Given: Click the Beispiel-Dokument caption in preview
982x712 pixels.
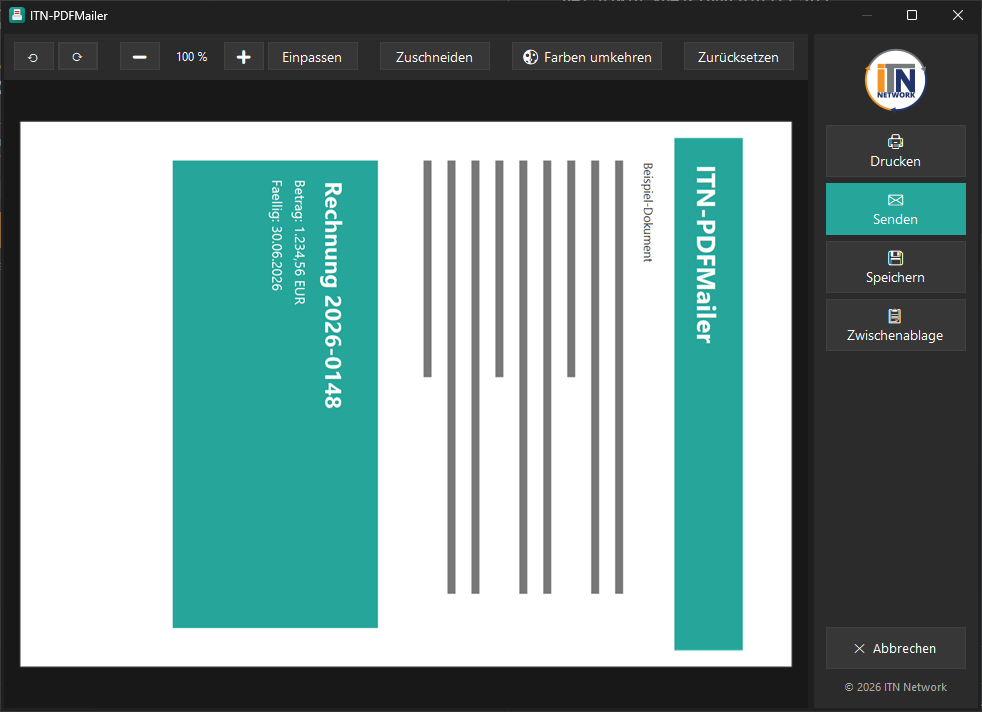Looking at the screenshot, I should [x=648, y=212].
